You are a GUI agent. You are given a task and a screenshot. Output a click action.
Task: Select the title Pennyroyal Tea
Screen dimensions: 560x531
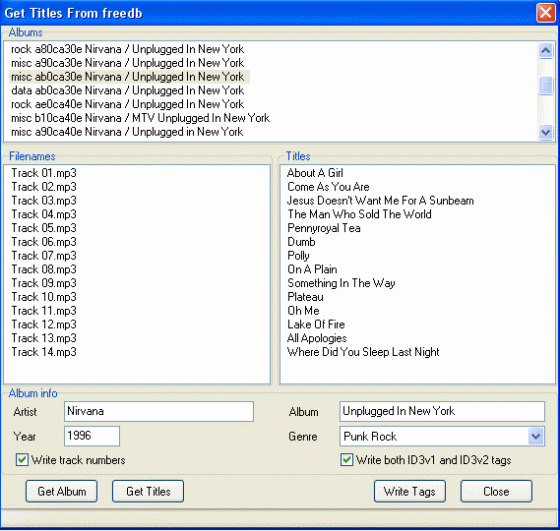[324, 228]
